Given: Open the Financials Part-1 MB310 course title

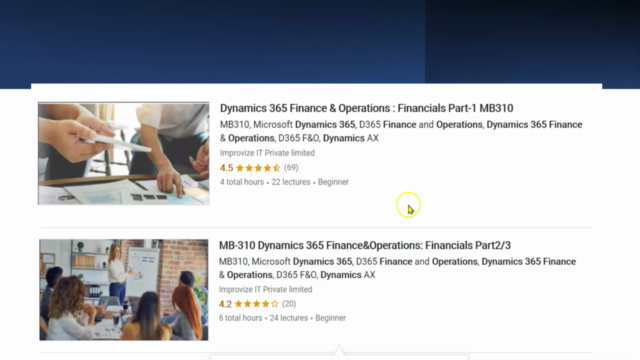Looking at the screenshot, I should (367, 108).
